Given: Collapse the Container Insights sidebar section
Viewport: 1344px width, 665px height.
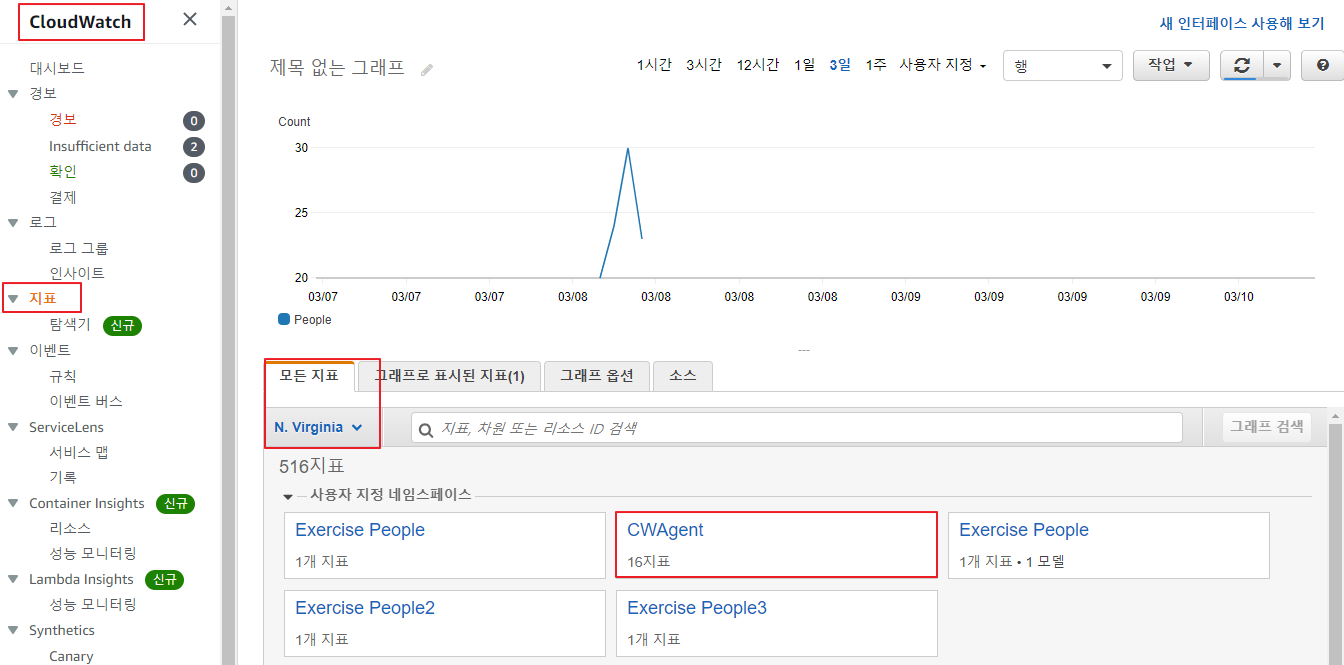Looking at the screenshot, I should pos(13,503).
